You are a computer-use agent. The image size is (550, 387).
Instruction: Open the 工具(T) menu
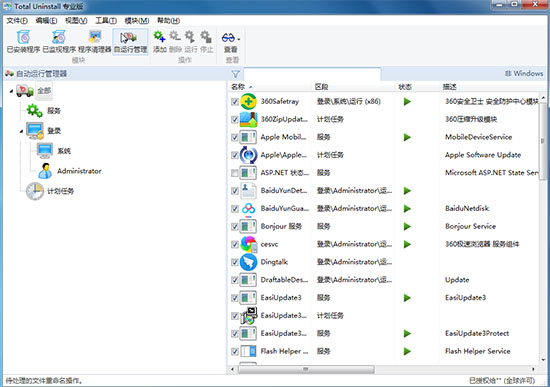[106, 21]
